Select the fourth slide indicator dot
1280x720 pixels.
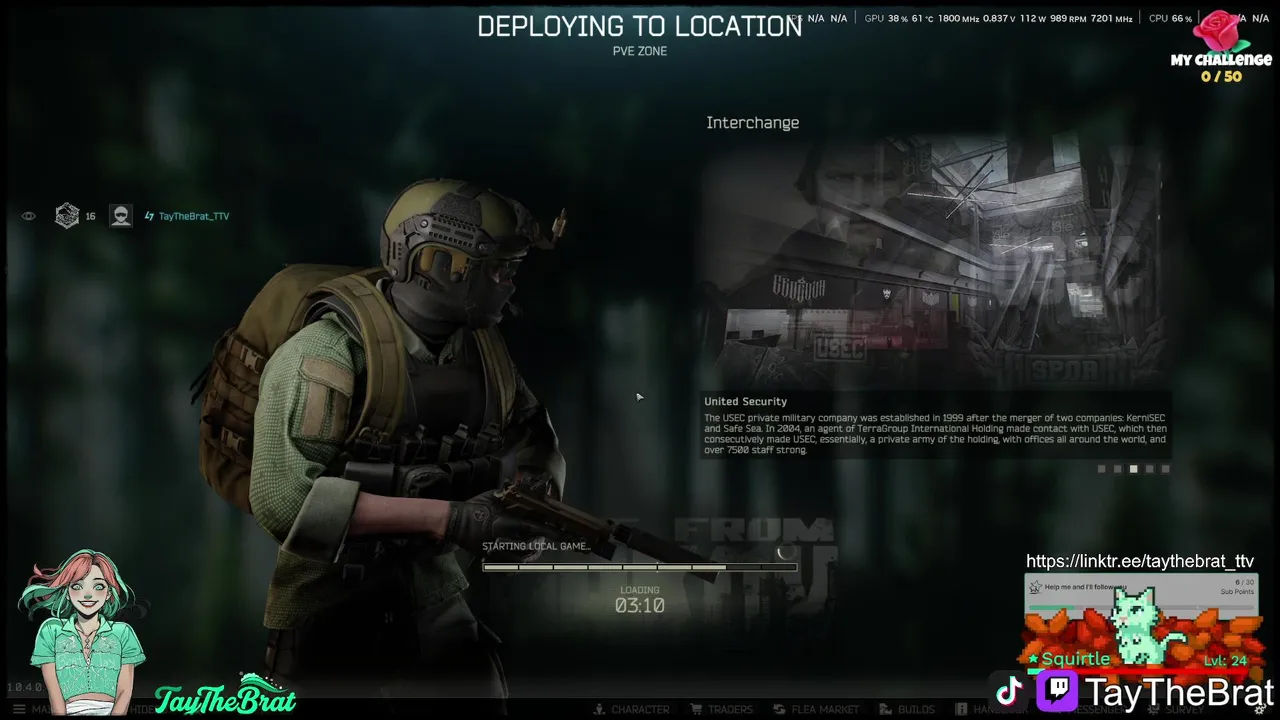(x=1149, y=469)
